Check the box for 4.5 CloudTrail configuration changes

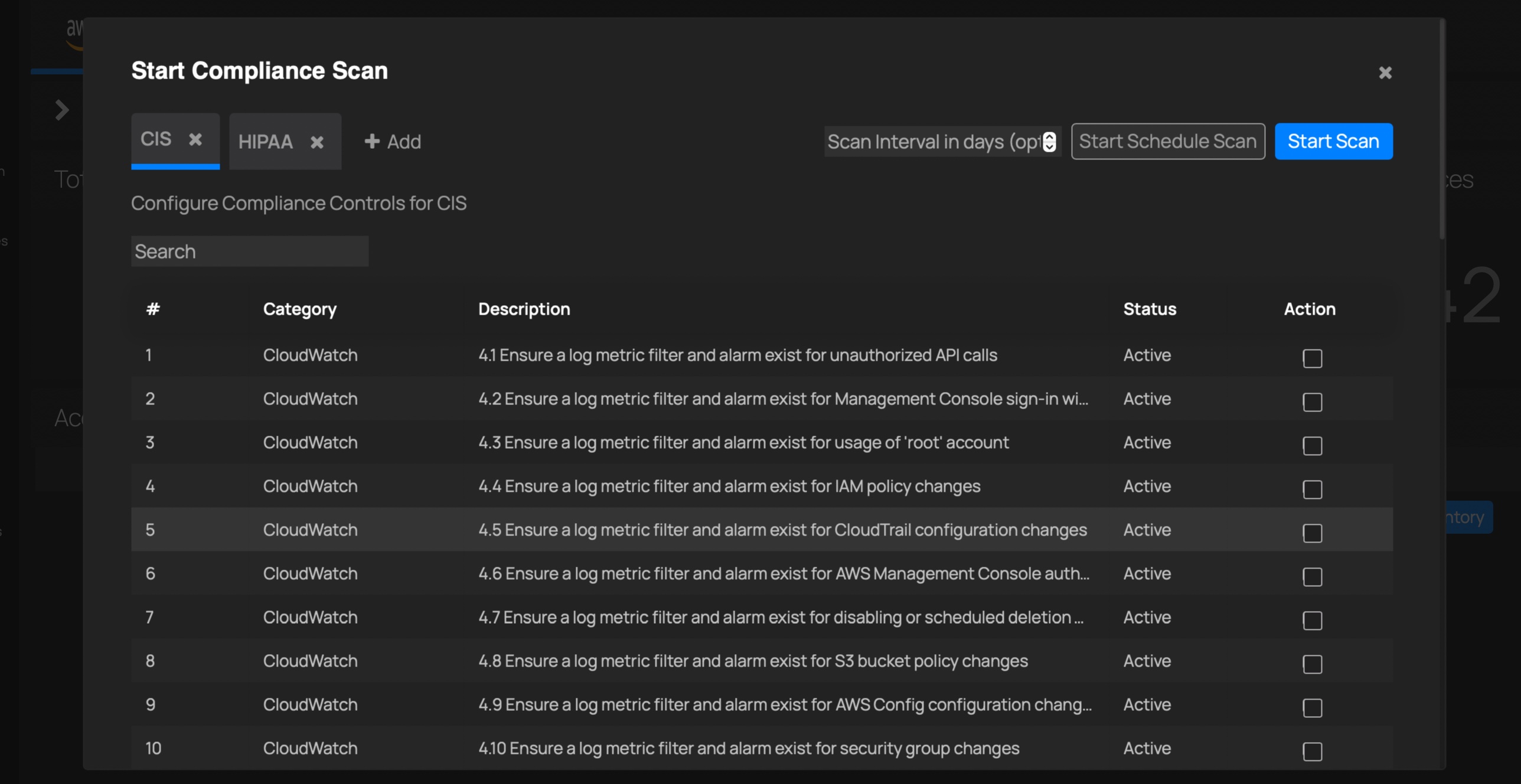tap(1312, 533)
